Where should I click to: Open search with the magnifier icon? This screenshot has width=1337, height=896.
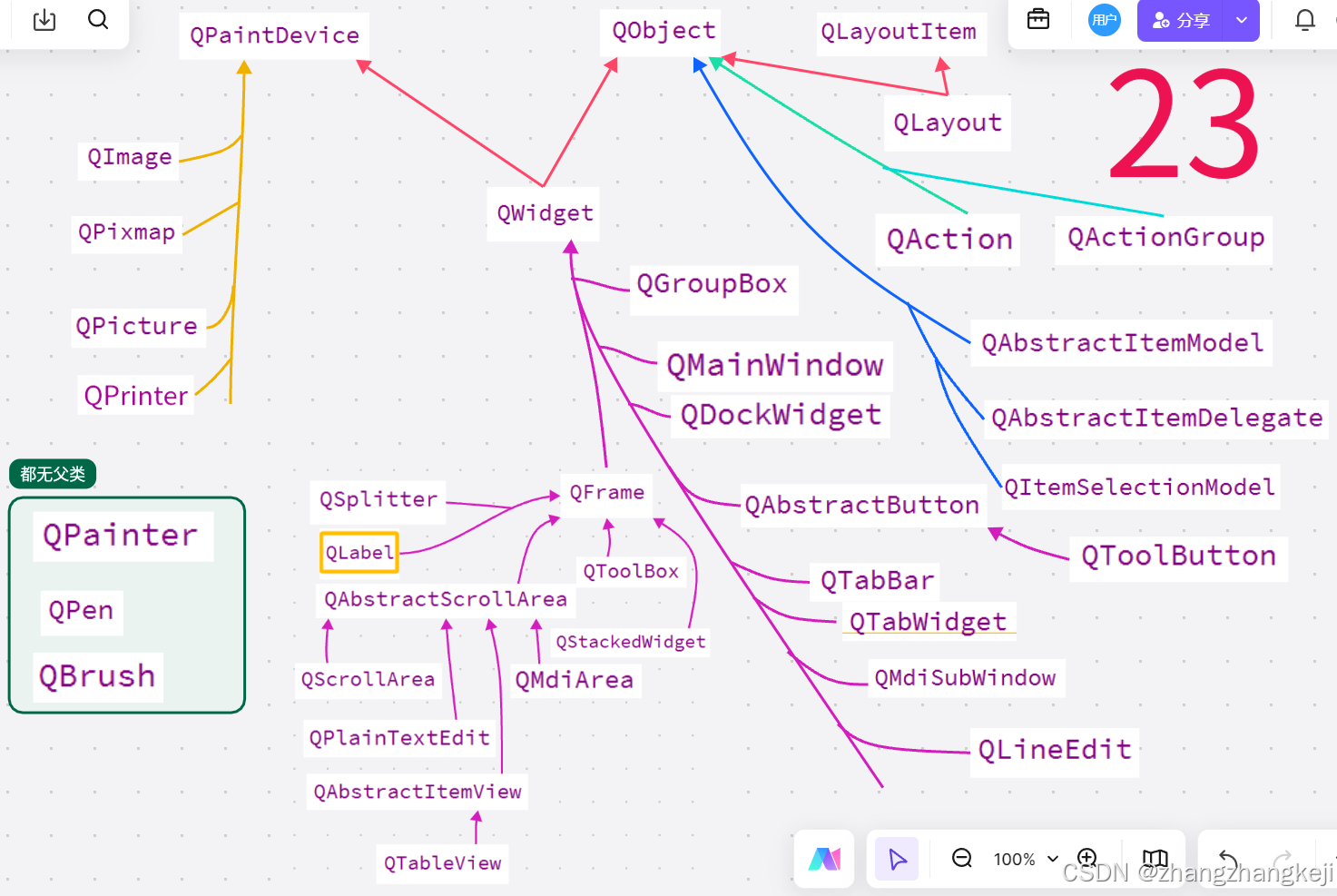click(98, 19)
